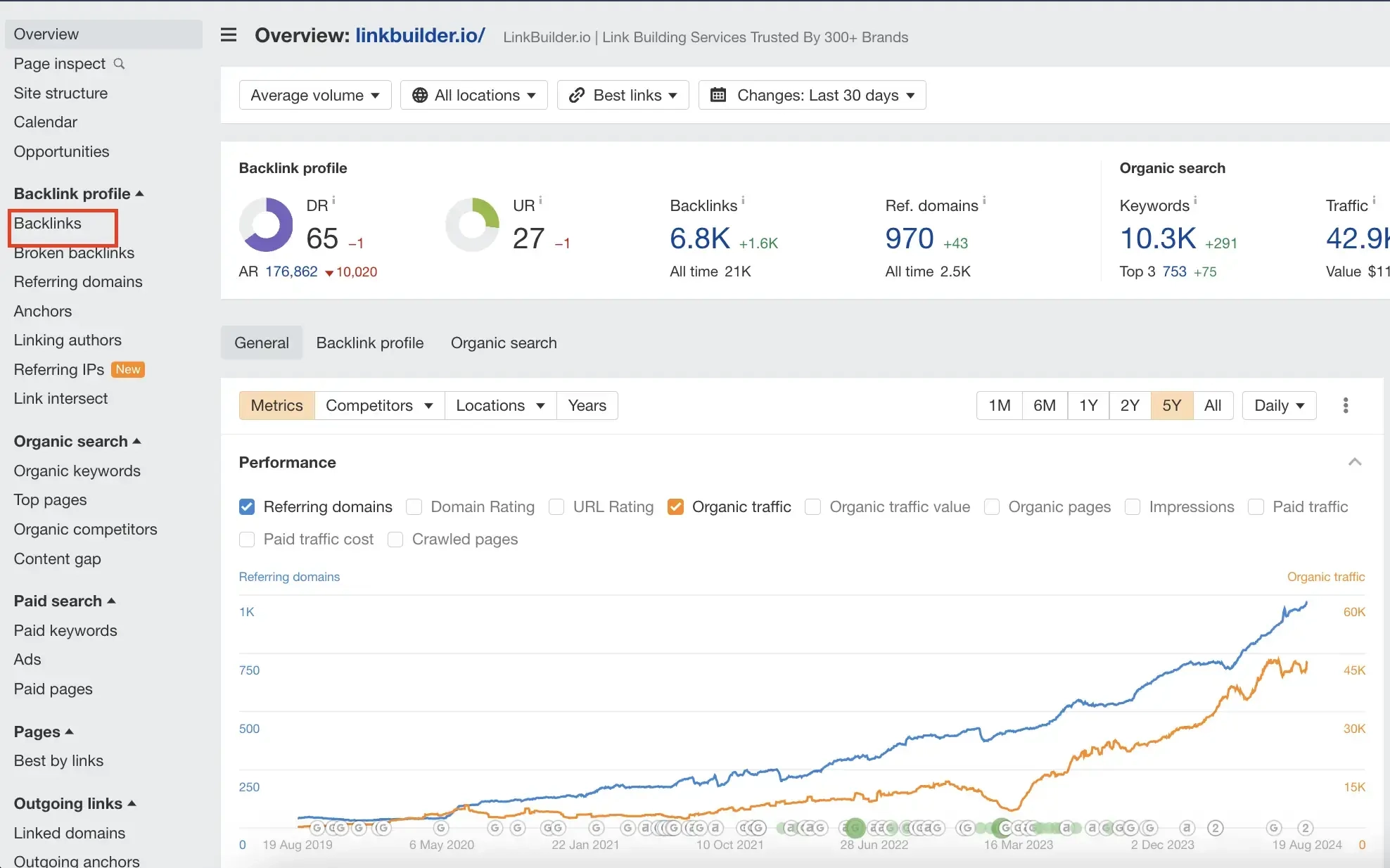Click the info icon next to DR
This screenshot has width=1390, height=868.
(x=333, y=201)
